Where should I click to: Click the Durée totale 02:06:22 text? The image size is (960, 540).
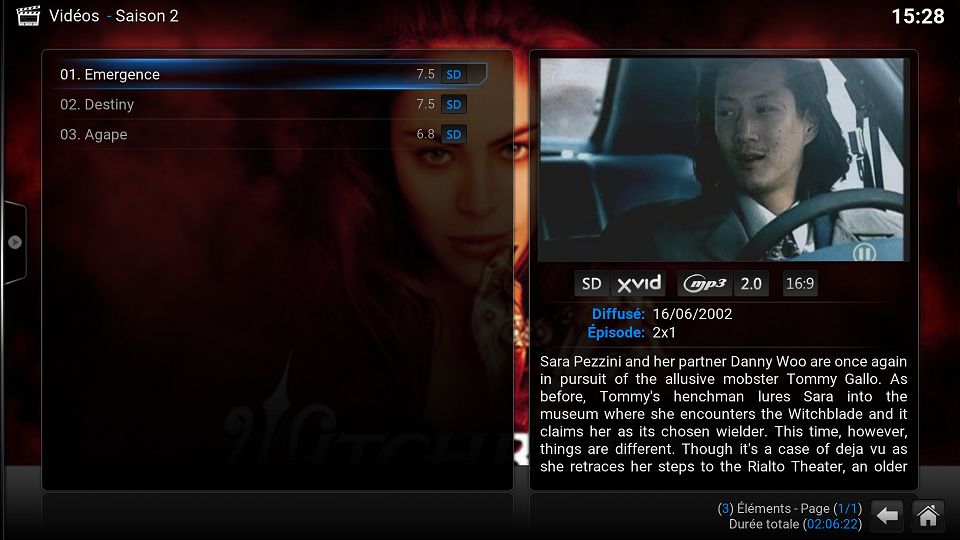coord(795,524)
